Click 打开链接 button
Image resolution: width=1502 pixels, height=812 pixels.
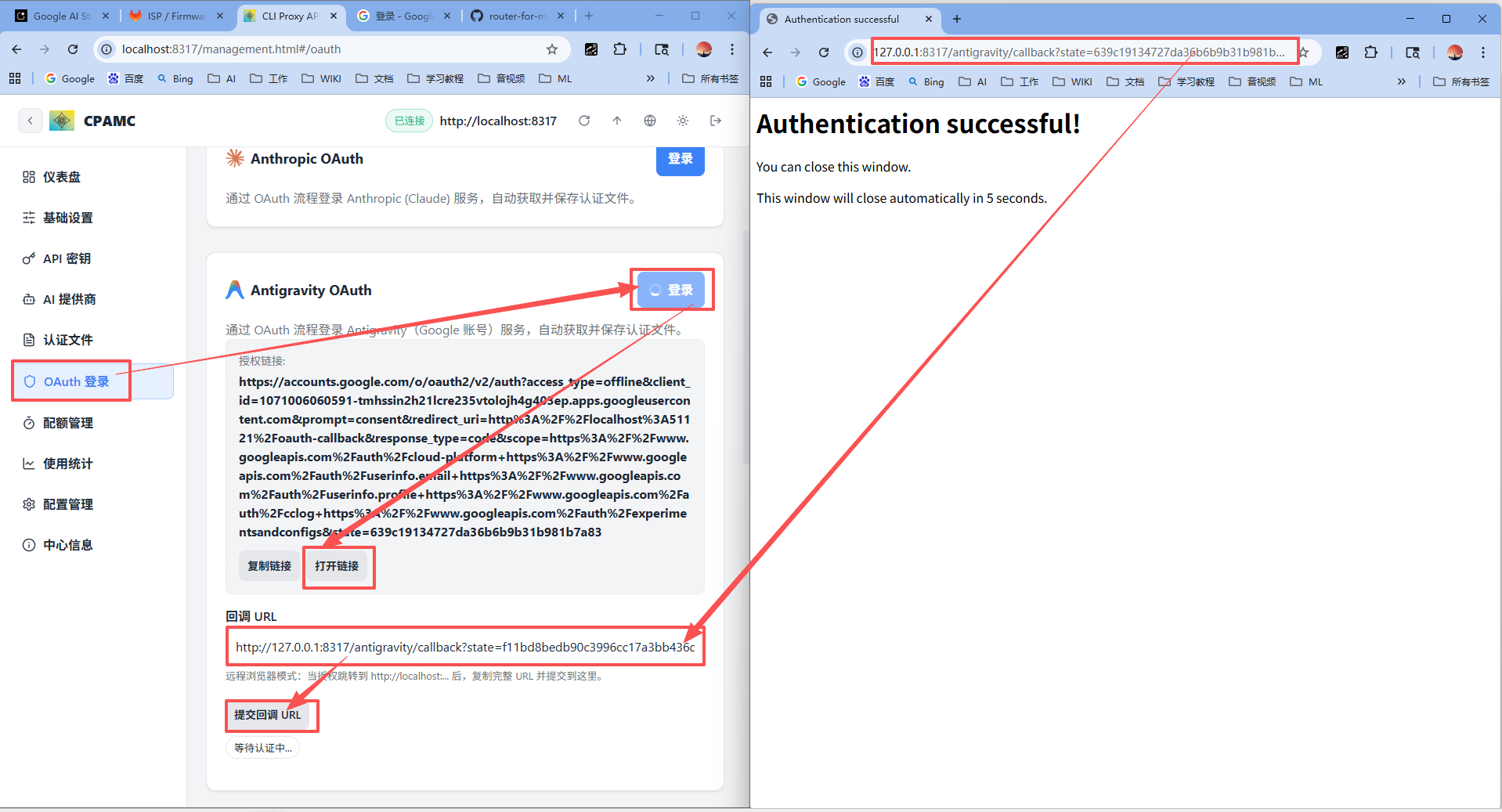[x=337, y=565]
